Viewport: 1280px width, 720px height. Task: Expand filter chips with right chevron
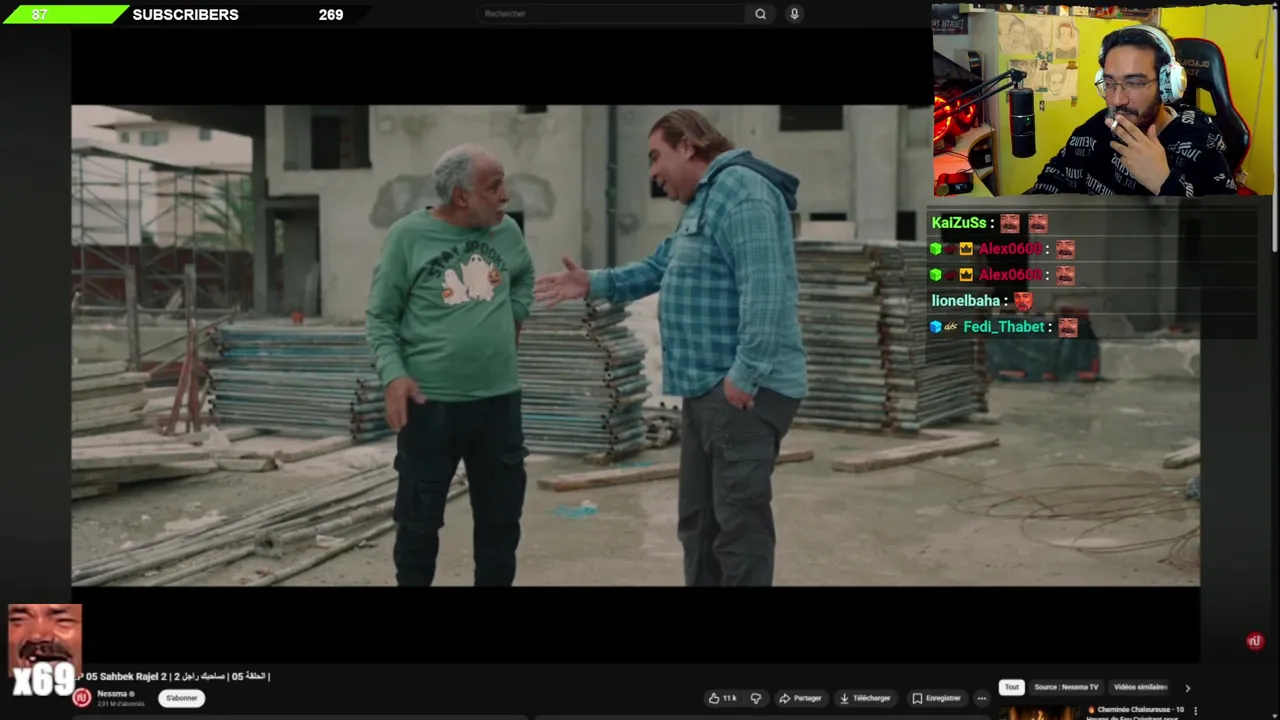[x=1187, y=688]
